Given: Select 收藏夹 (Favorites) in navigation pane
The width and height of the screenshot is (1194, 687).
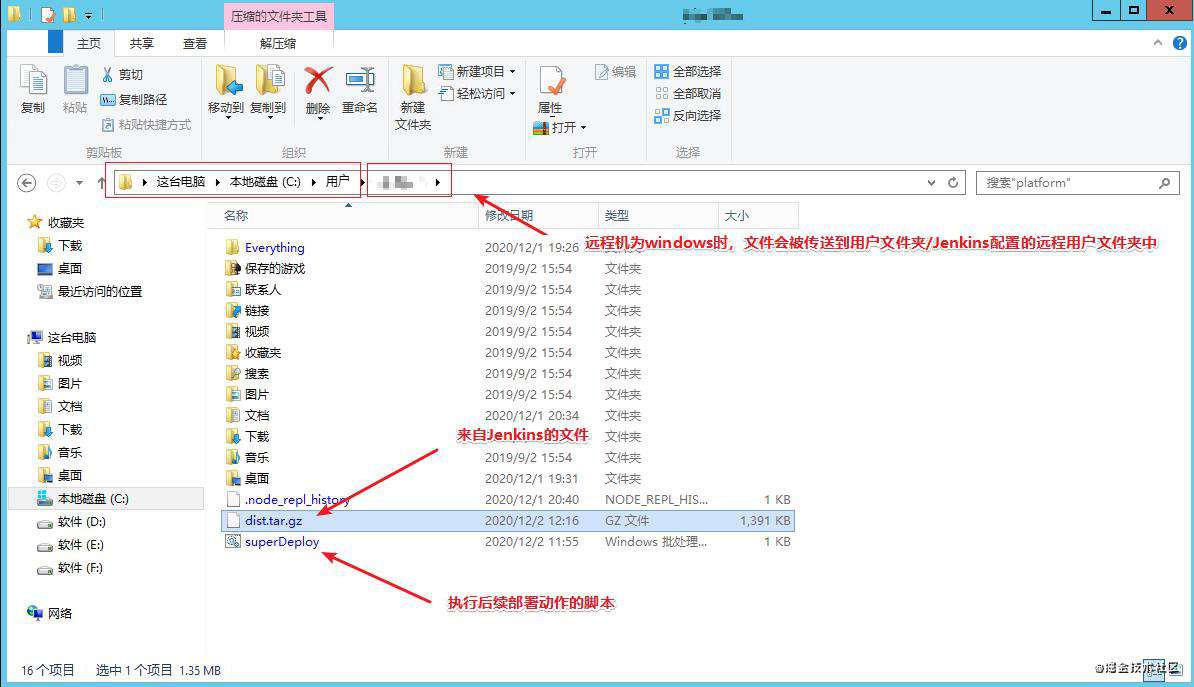Looking at the screenshot, I should 56,222.
